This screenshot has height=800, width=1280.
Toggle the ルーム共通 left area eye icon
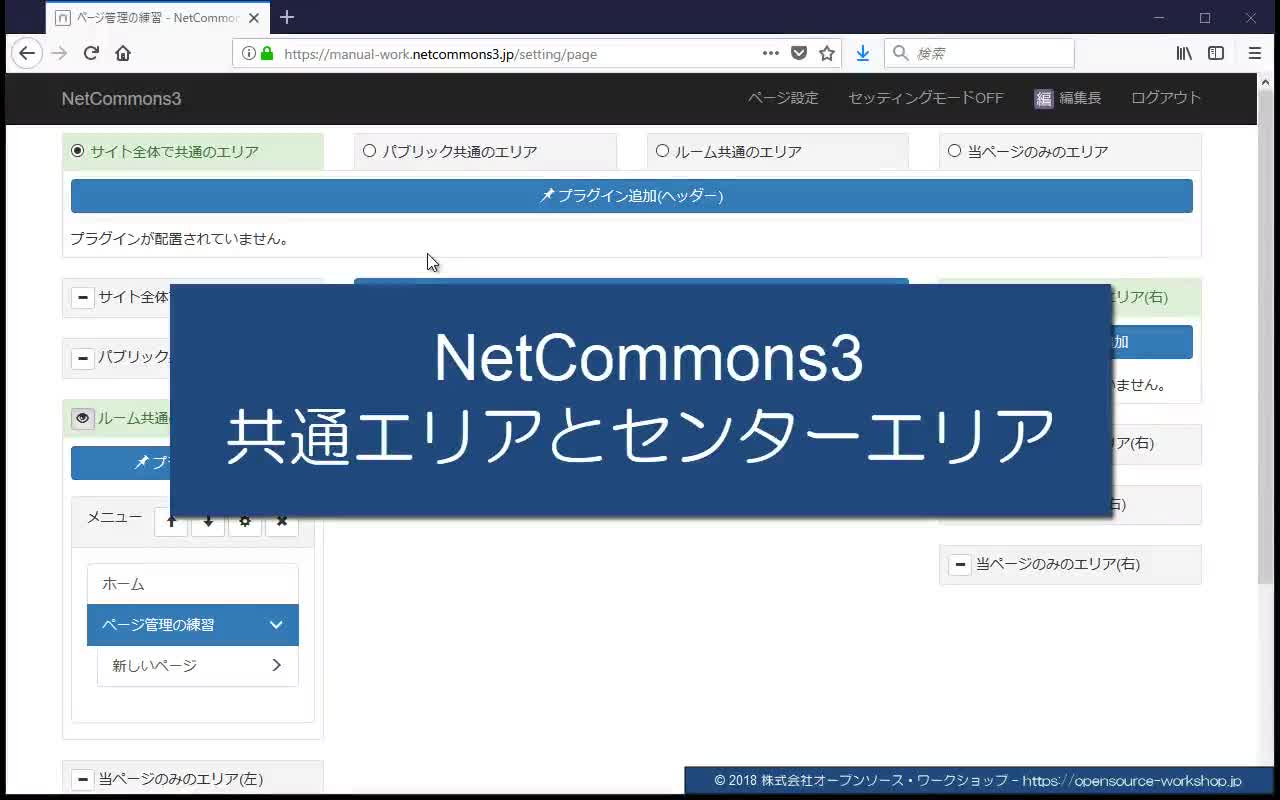click(x=83, y=418)
